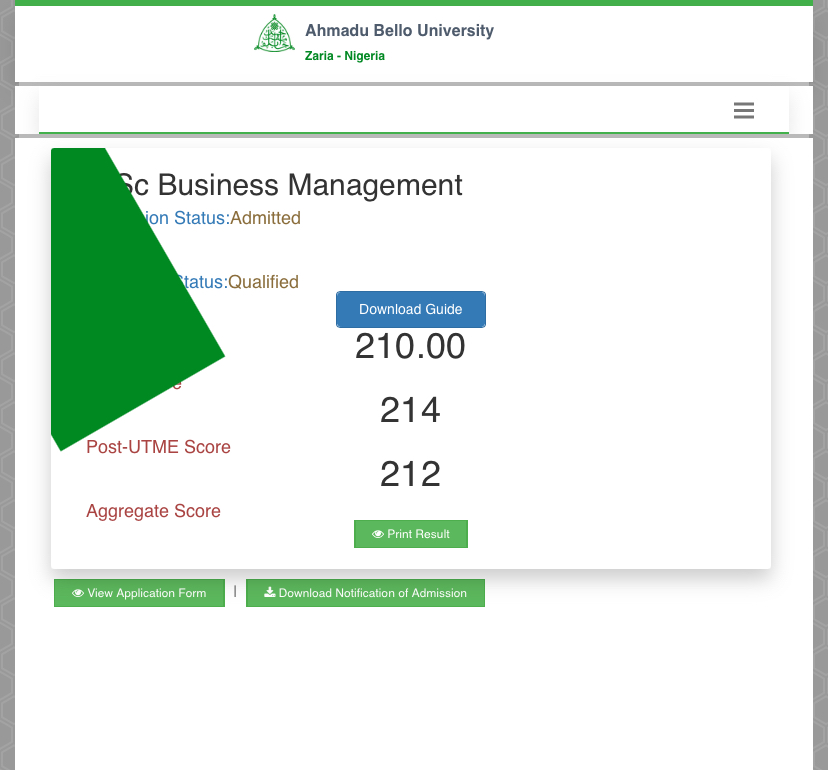
Task: Click the Print Result button text
Action: pos(418,534)
